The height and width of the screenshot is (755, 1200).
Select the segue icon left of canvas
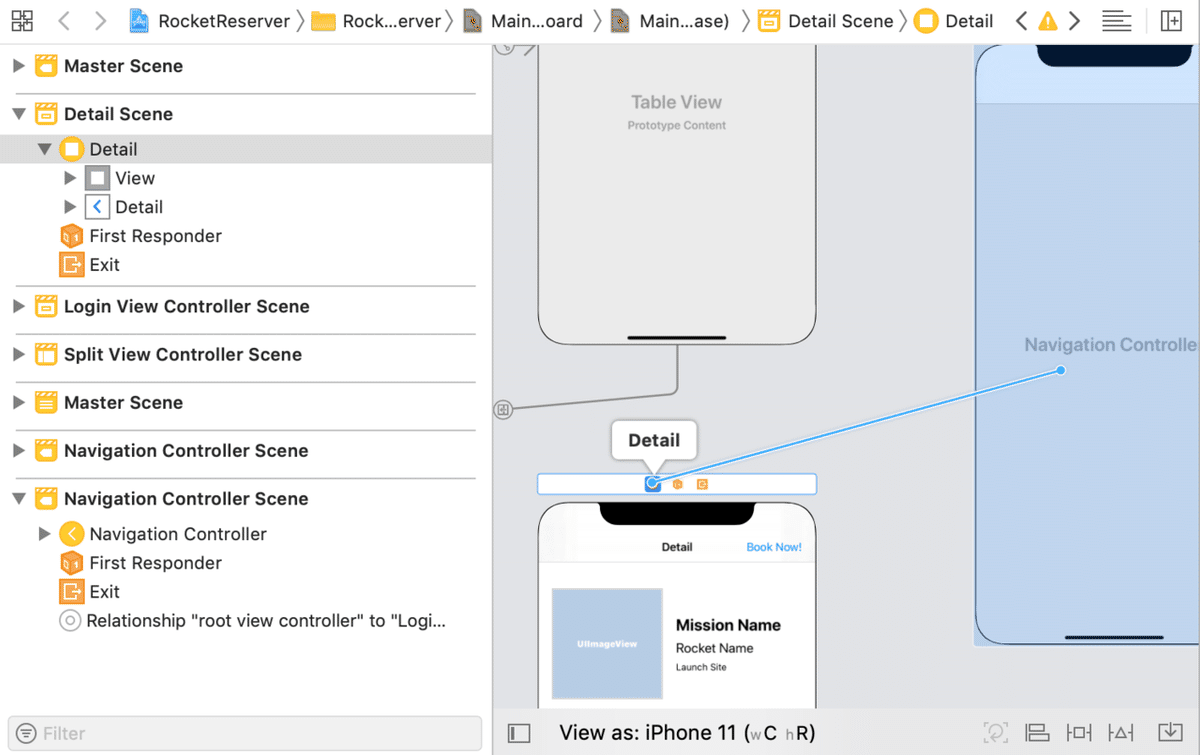coord(503,409)
